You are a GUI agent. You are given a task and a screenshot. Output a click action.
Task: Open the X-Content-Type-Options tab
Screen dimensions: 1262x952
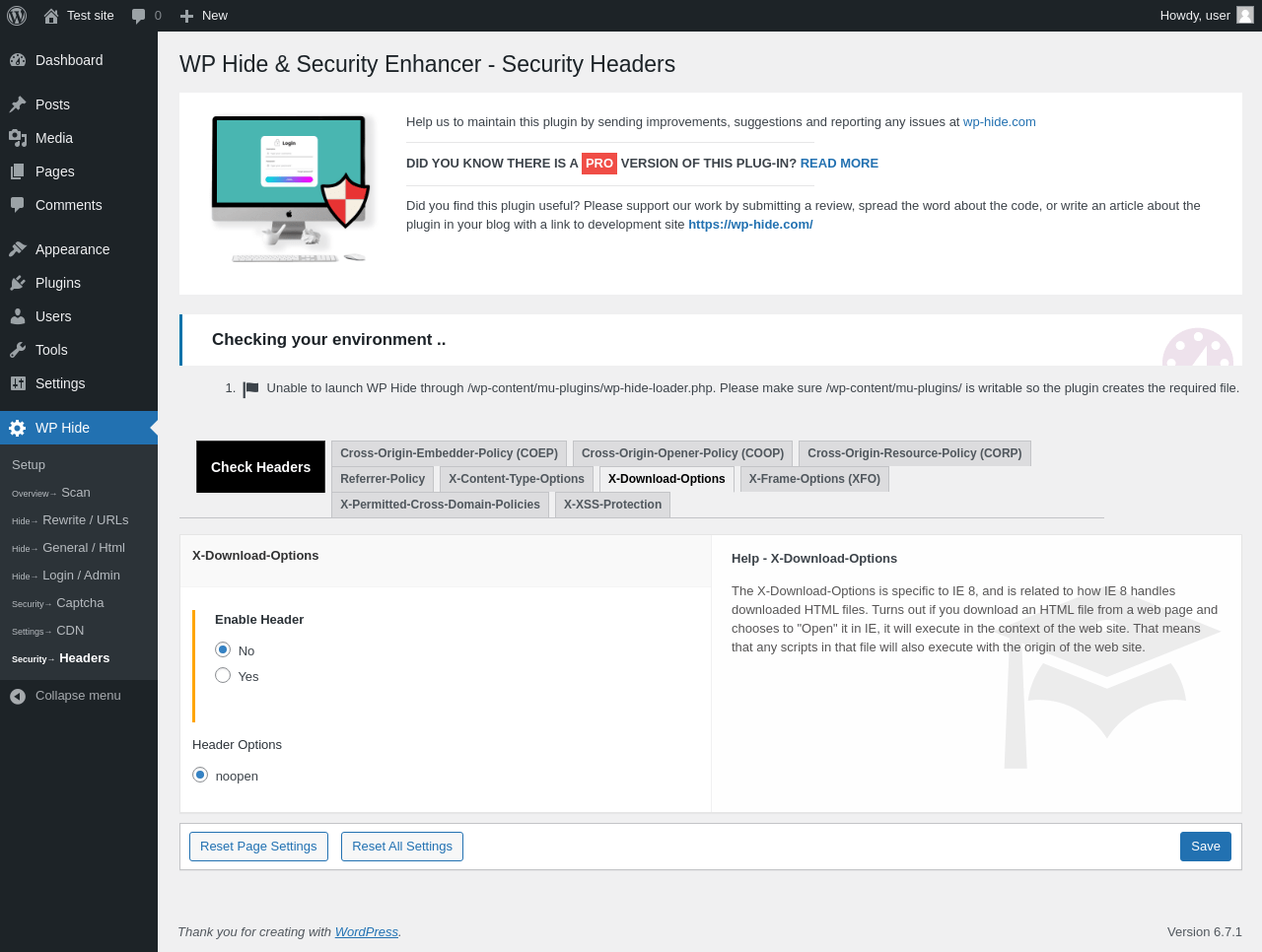click(x=517, y=479)
